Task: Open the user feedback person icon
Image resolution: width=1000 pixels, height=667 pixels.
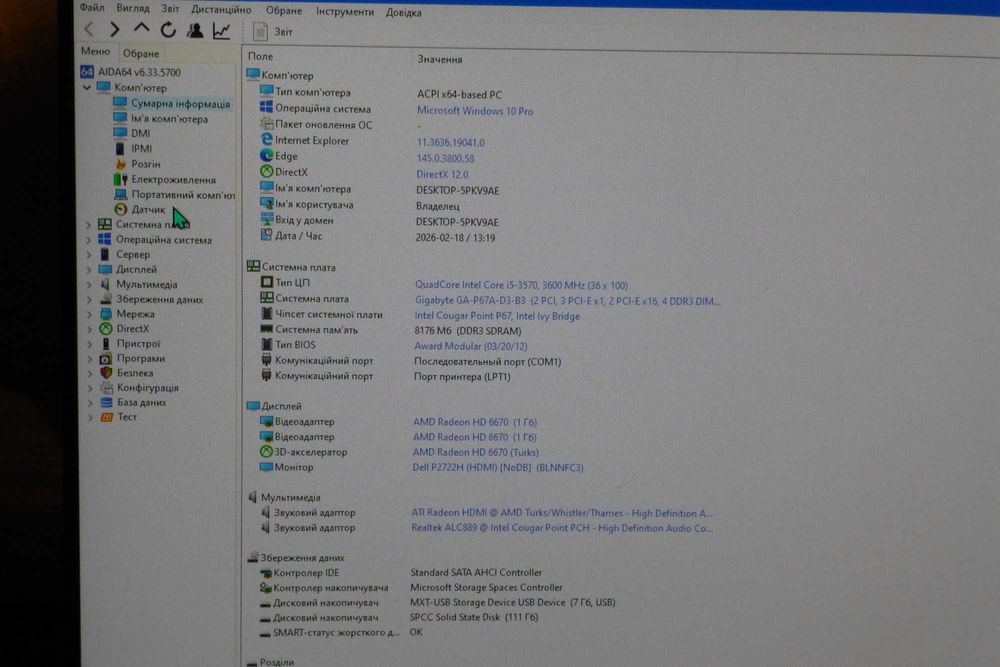Action: click(x=195, y=30)
